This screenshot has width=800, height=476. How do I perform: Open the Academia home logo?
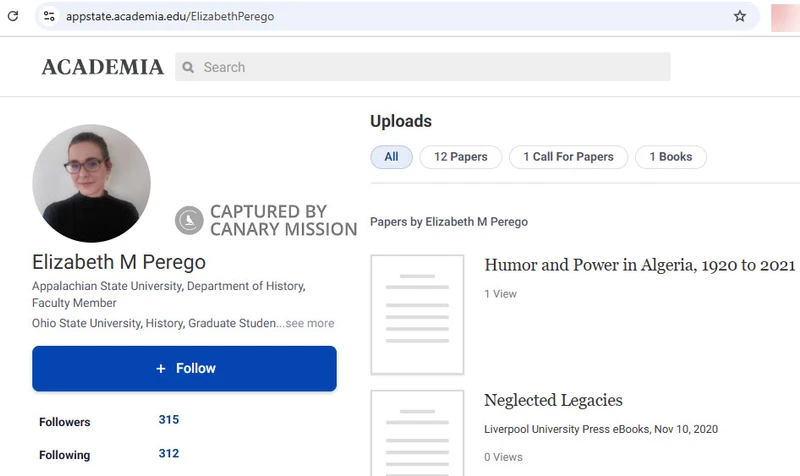(x=103, y=67)
